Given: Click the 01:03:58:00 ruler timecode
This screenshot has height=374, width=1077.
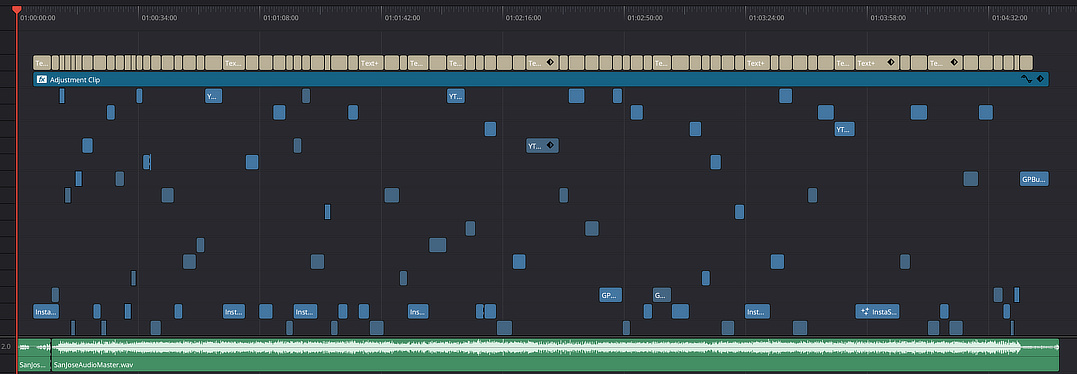Looking at the screenshot, I should 888,18.
